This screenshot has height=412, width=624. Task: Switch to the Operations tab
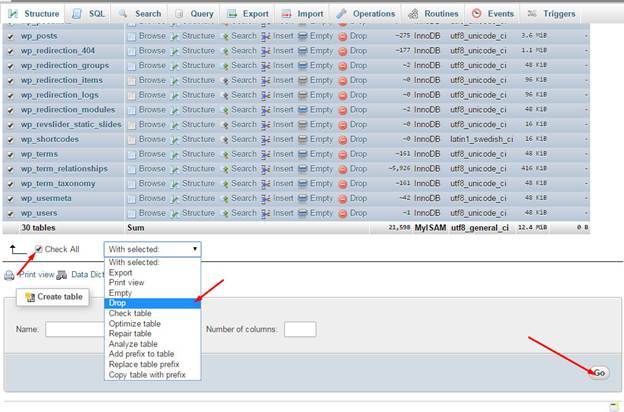coord(366,14)
